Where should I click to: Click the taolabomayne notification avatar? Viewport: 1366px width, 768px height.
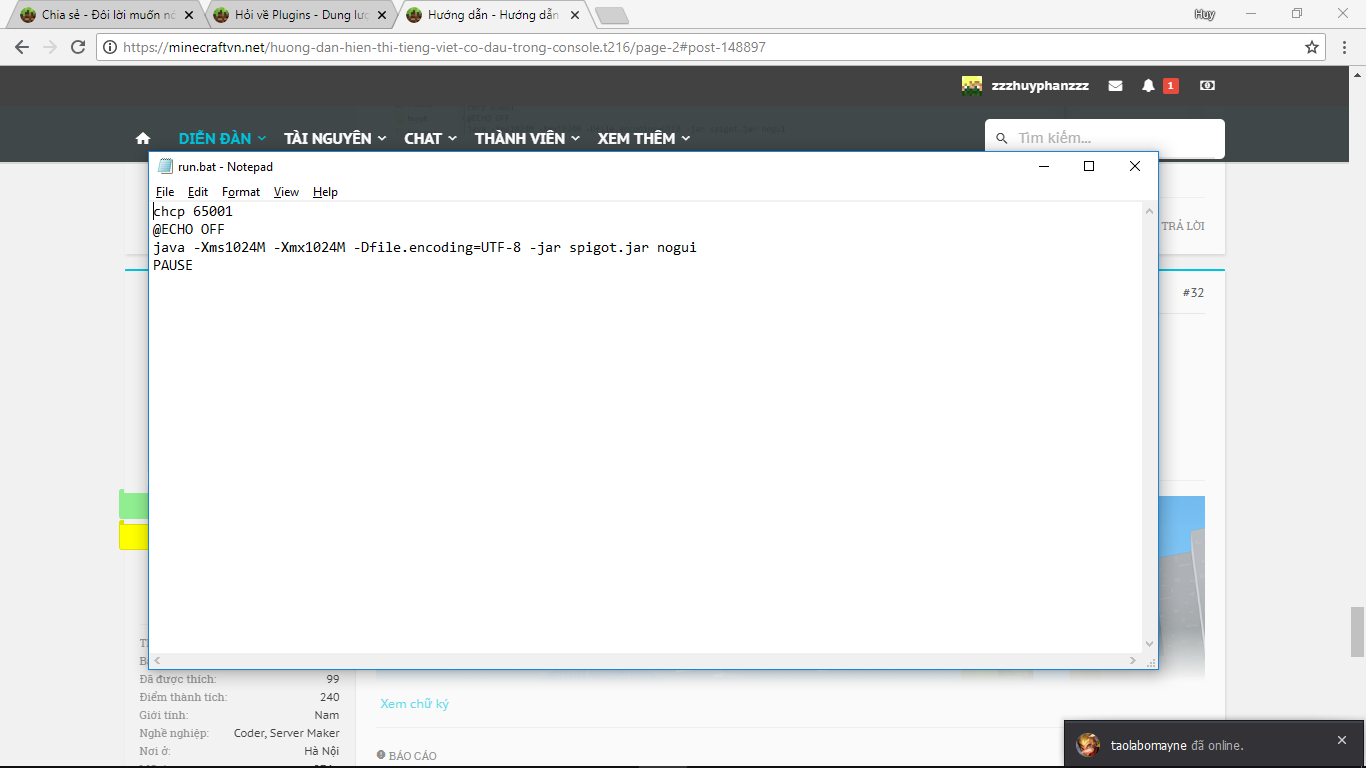point(1088,745)
